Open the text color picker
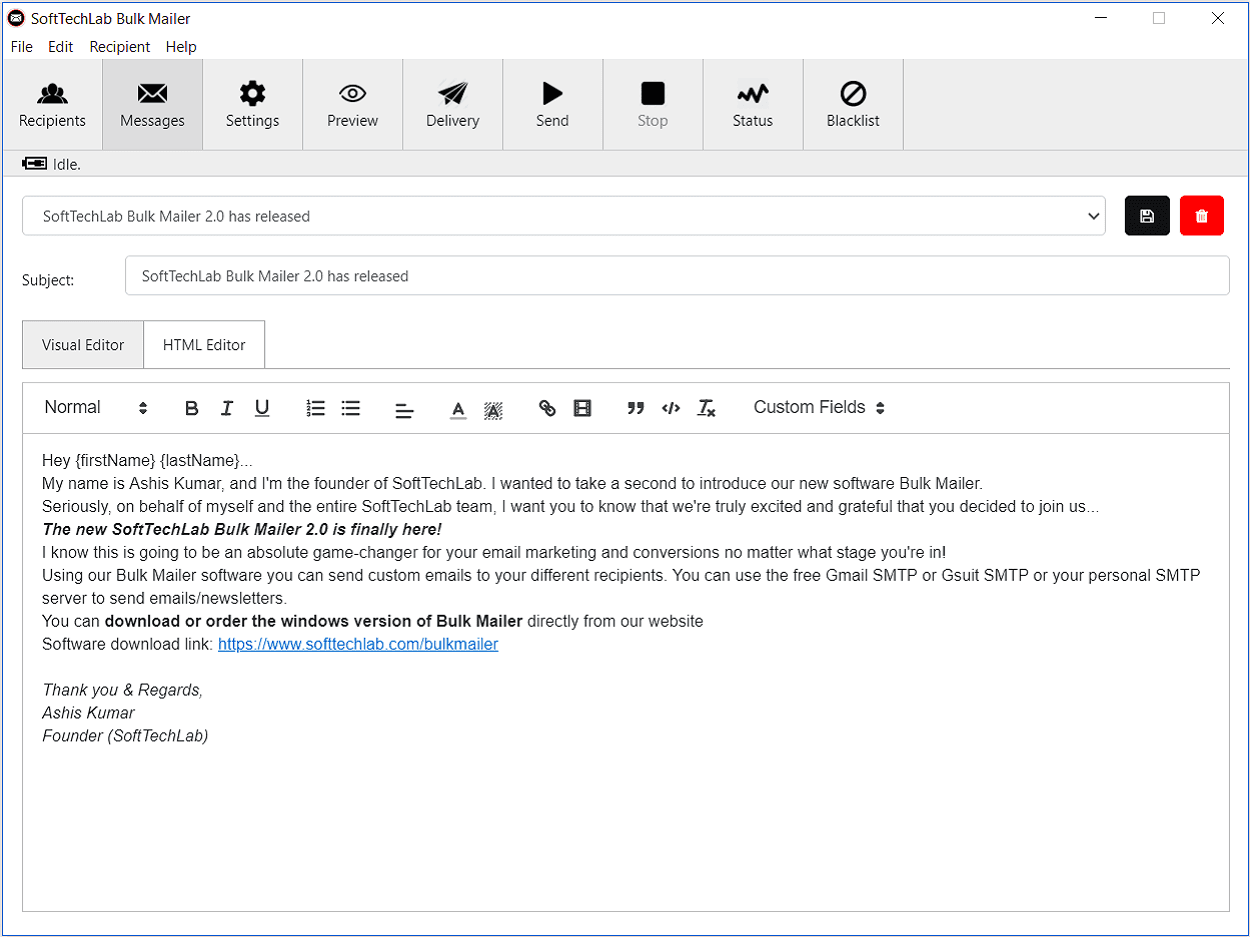 click(458, 409)
